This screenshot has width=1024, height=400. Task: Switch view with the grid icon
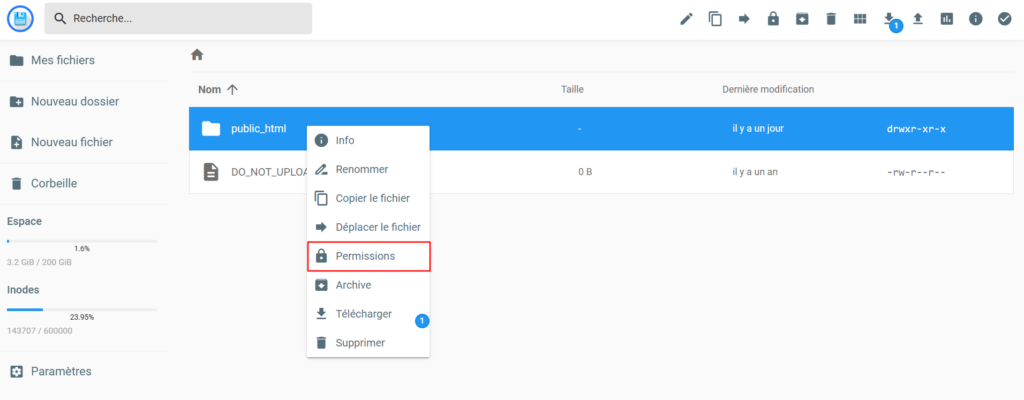pyautogui.click(x=859, y=19)
